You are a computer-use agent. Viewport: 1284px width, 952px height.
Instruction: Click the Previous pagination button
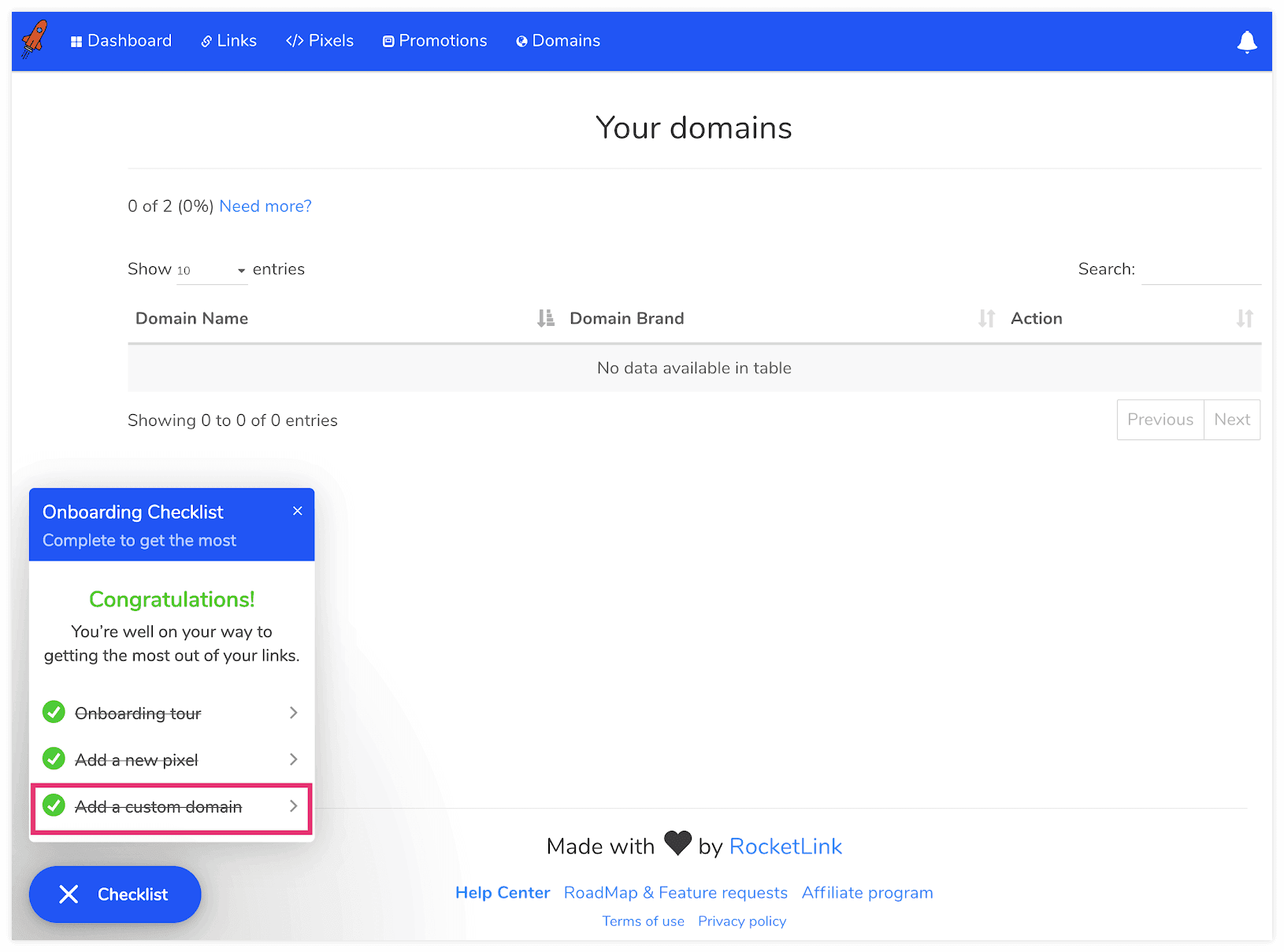click(x=1160, y=420)
